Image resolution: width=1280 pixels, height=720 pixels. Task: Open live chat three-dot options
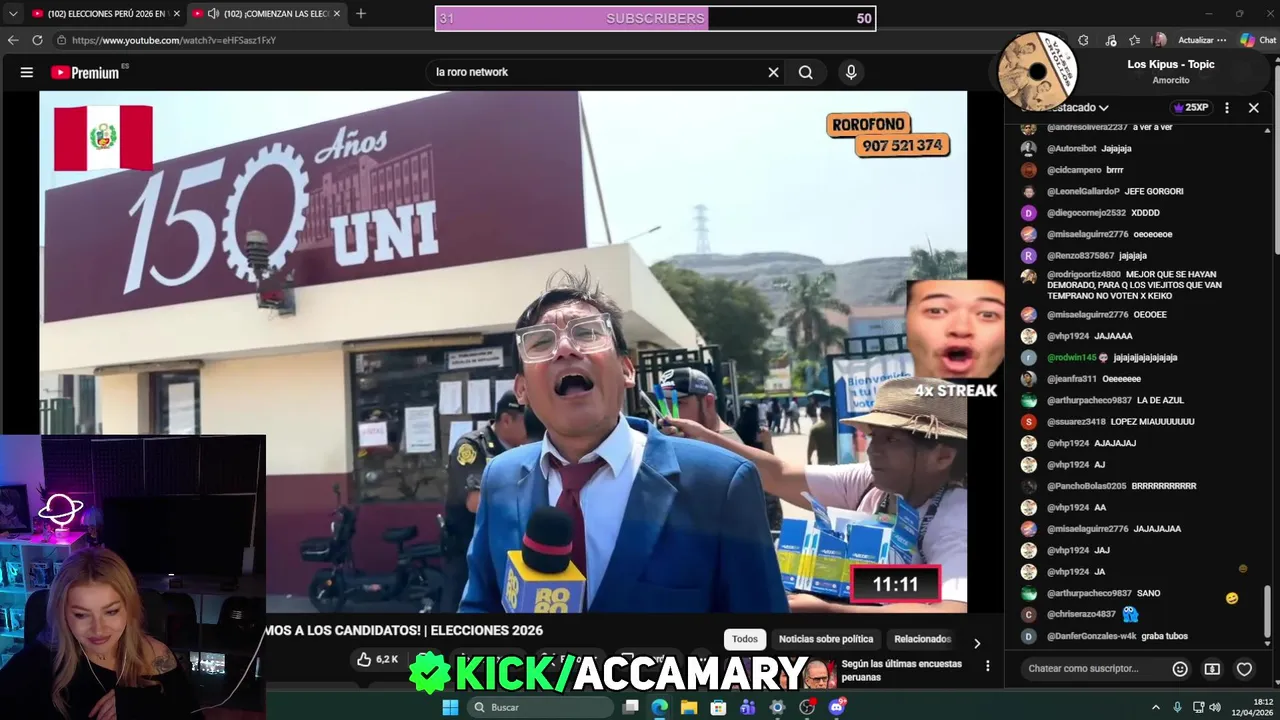[x=1227, y=107]
